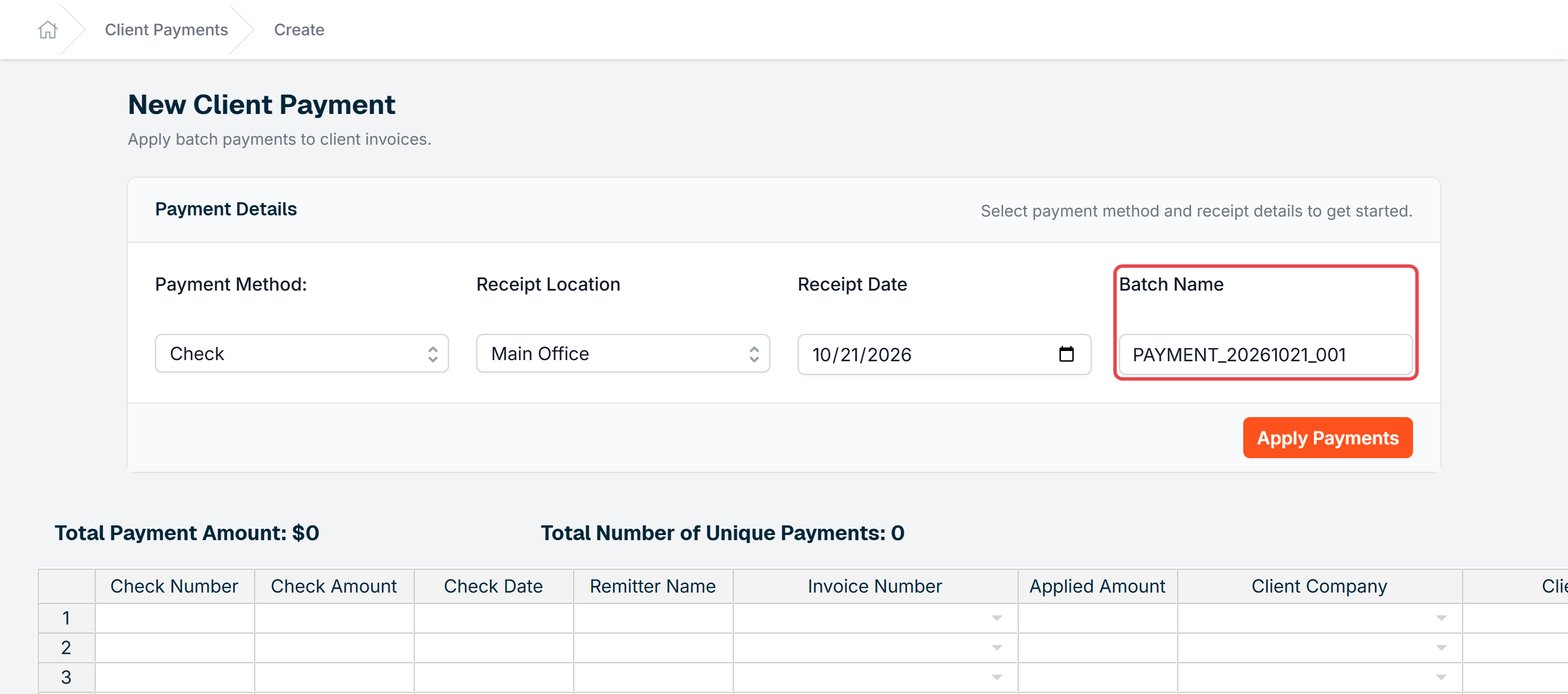The image size is (1568, 694).
Task: Select Check Date column header
Action: 493,586
